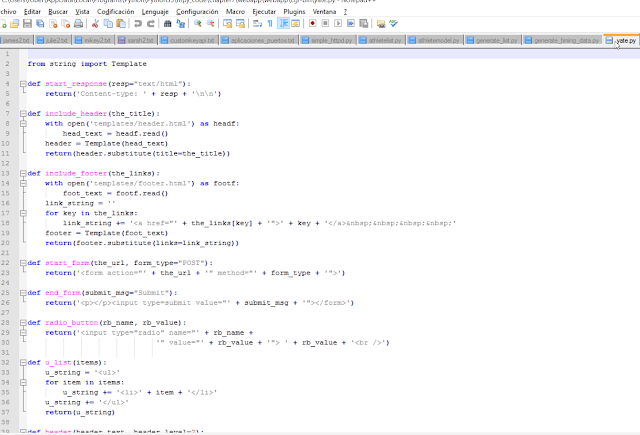The image size is (640, 435).
Task: Switch to the sarah2.txt tab
Action: (x=136, y=40)
